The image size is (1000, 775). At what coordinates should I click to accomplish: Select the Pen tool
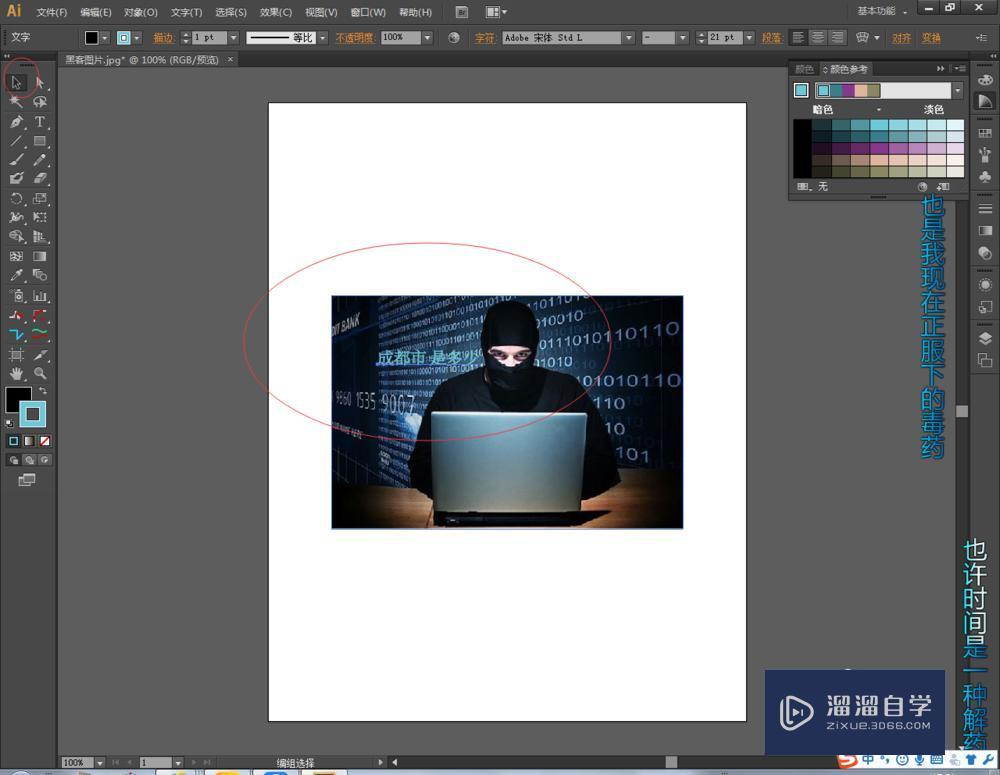(17, 122)
